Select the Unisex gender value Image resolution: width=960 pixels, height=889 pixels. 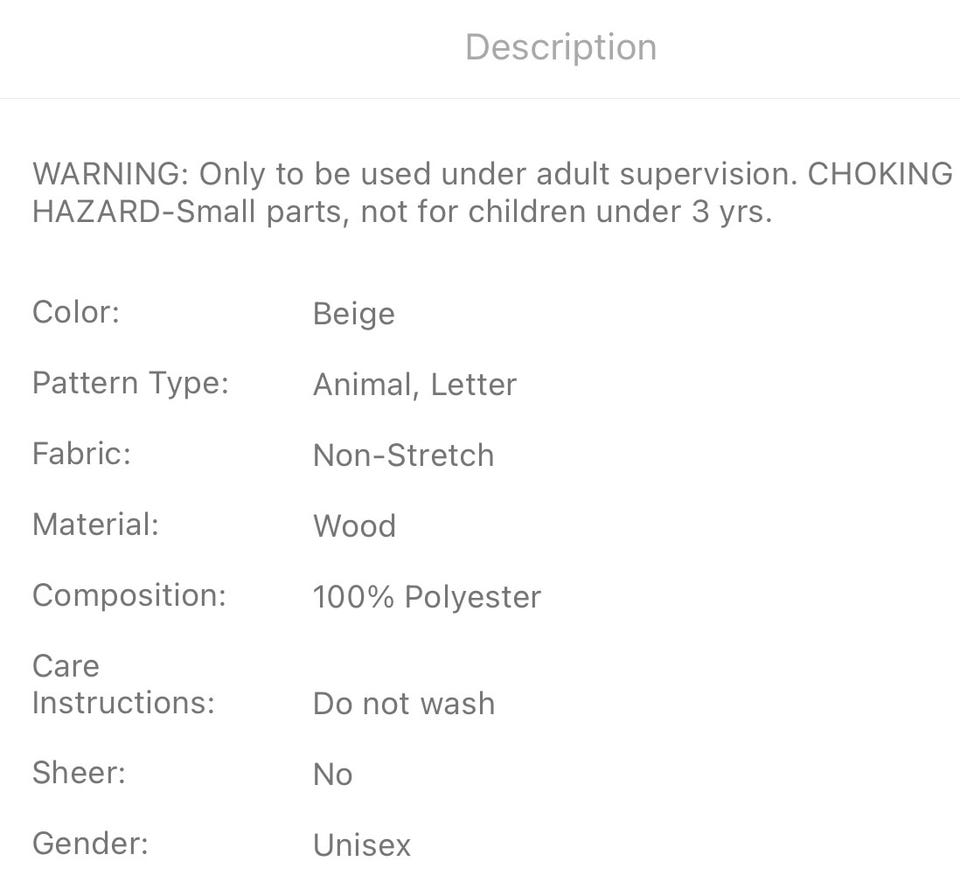[x=361, y=846]
